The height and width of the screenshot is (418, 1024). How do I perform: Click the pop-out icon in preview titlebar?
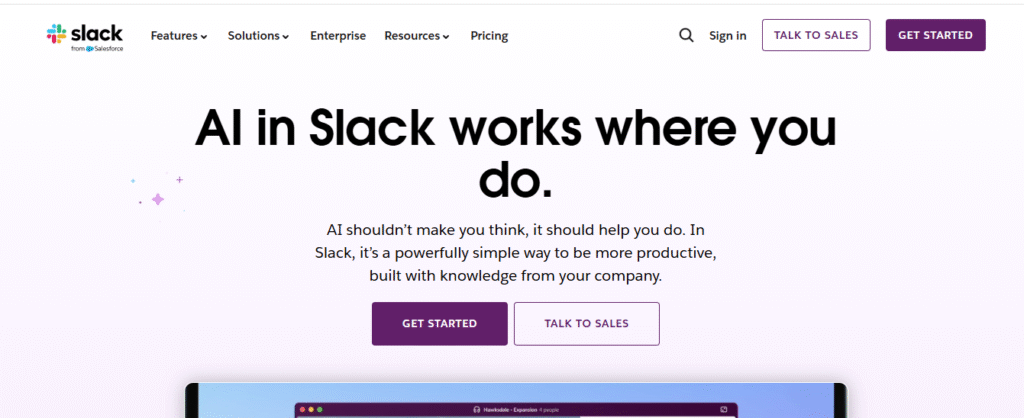pyautogui.click(x=724, y=410)
